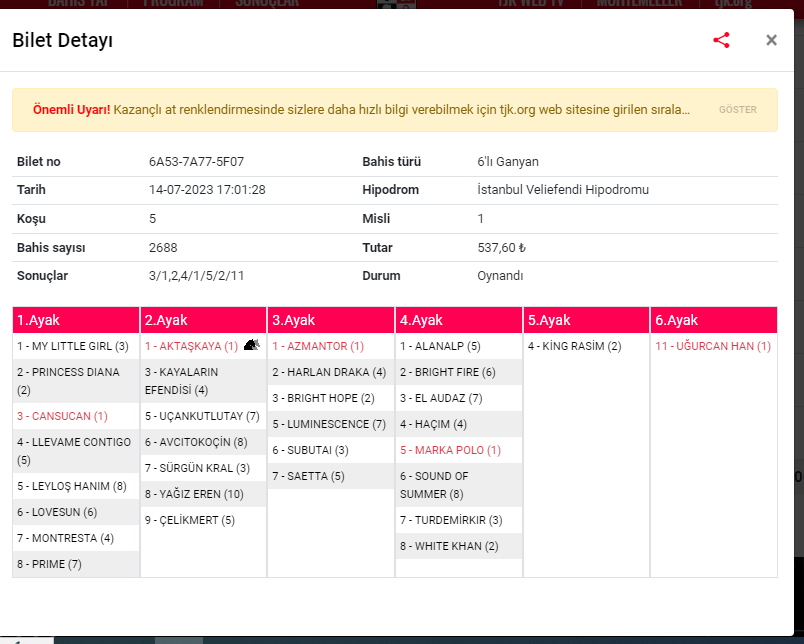
Task: Select the 2.Ayak column header
Action: [204, 320]
